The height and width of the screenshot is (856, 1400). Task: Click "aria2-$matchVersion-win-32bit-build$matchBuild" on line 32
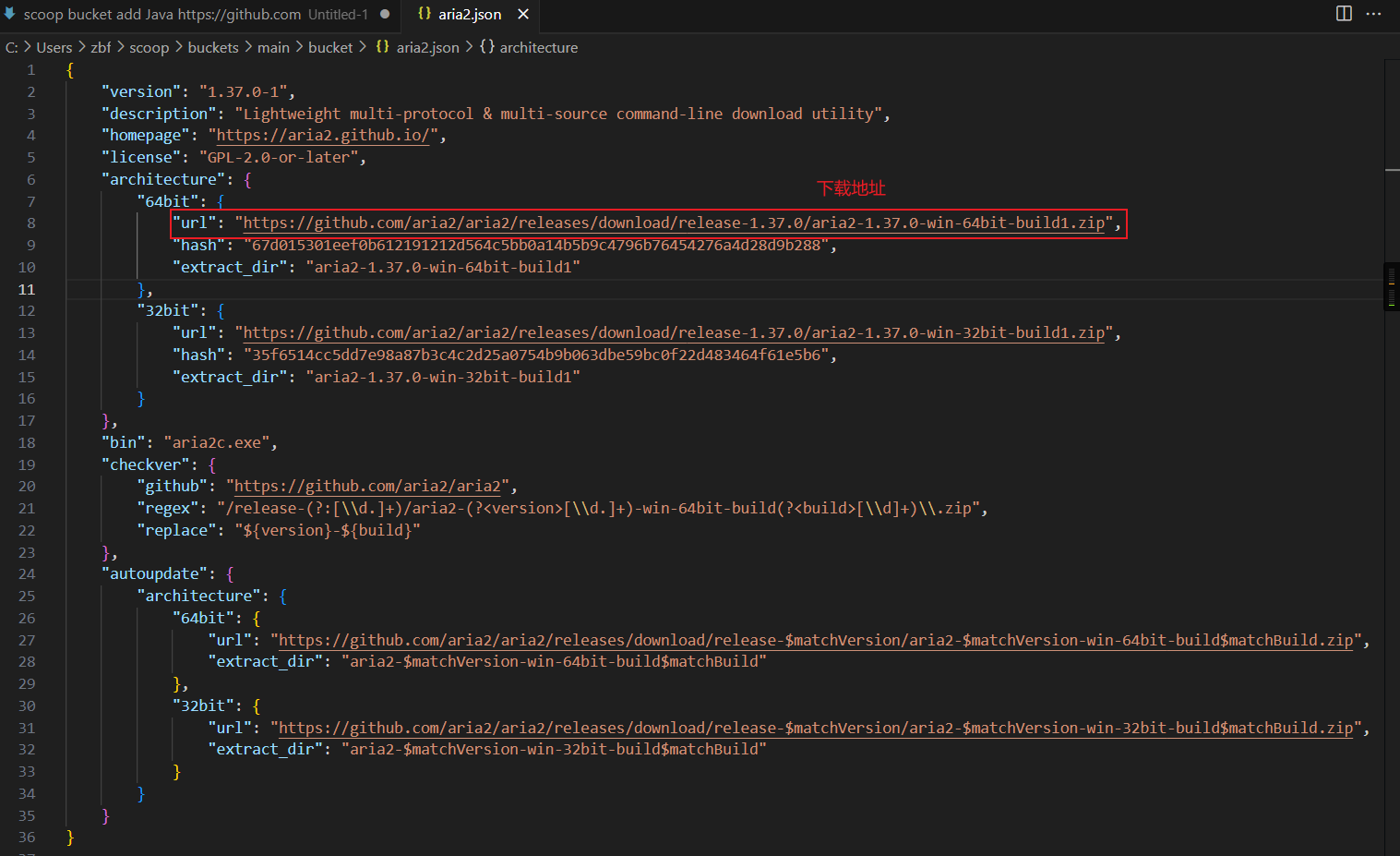coord(554,749)
